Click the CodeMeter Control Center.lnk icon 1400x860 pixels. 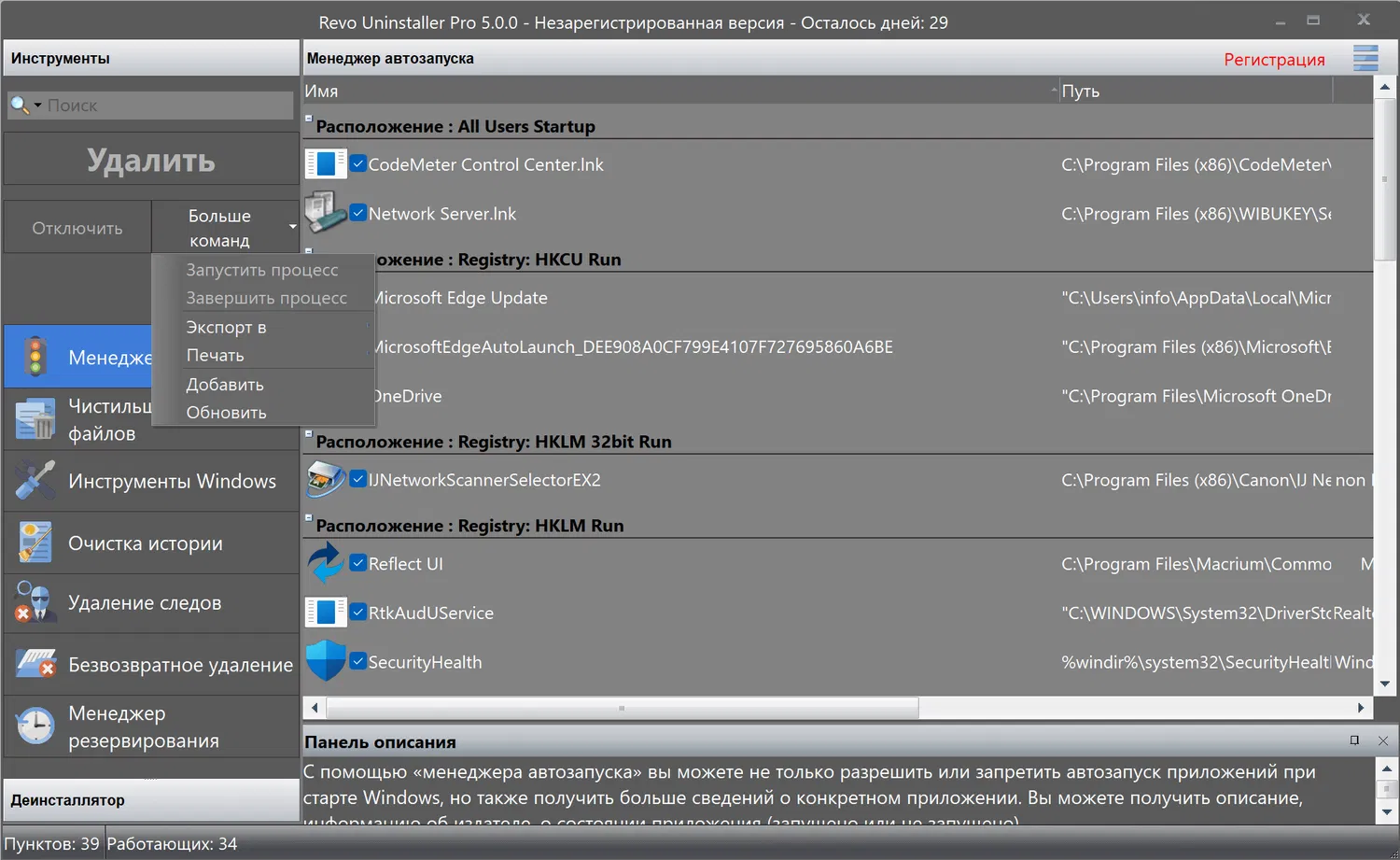(326, 164)
